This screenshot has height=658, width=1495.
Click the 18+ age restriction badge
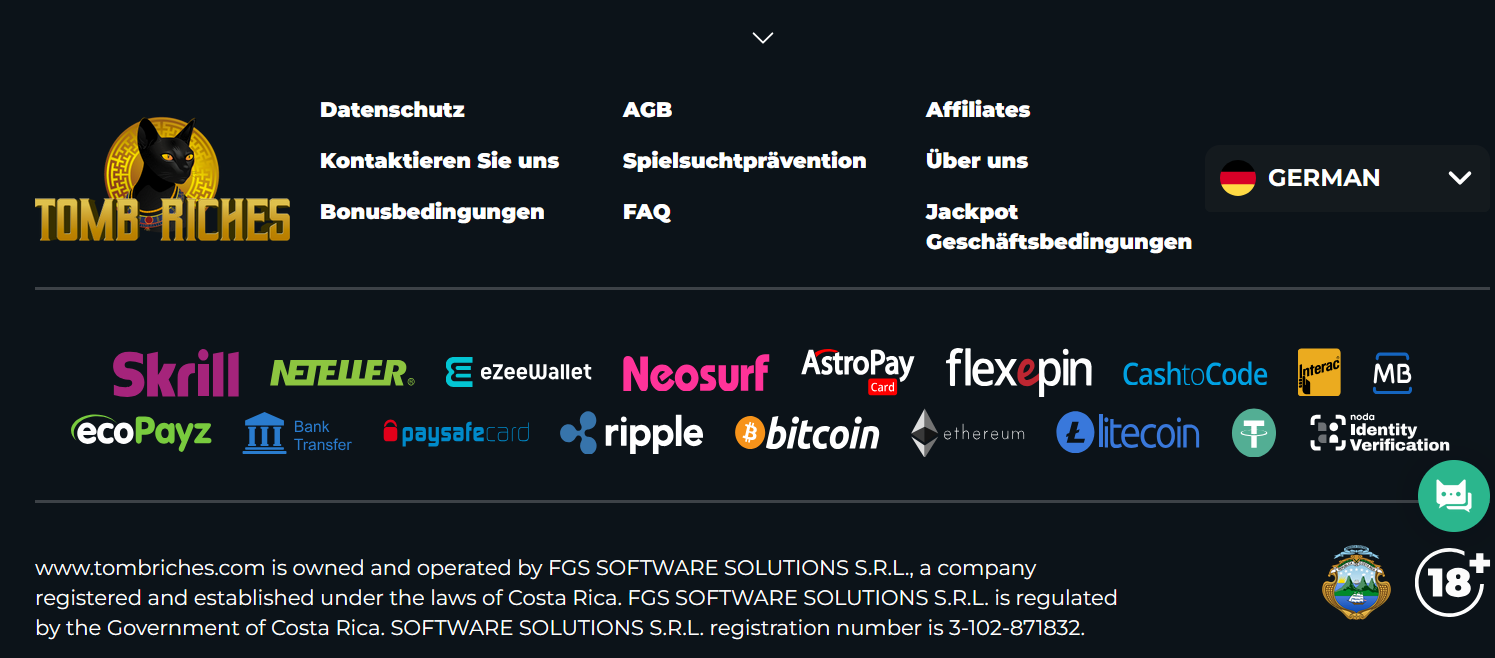(x=1452, y=582)
